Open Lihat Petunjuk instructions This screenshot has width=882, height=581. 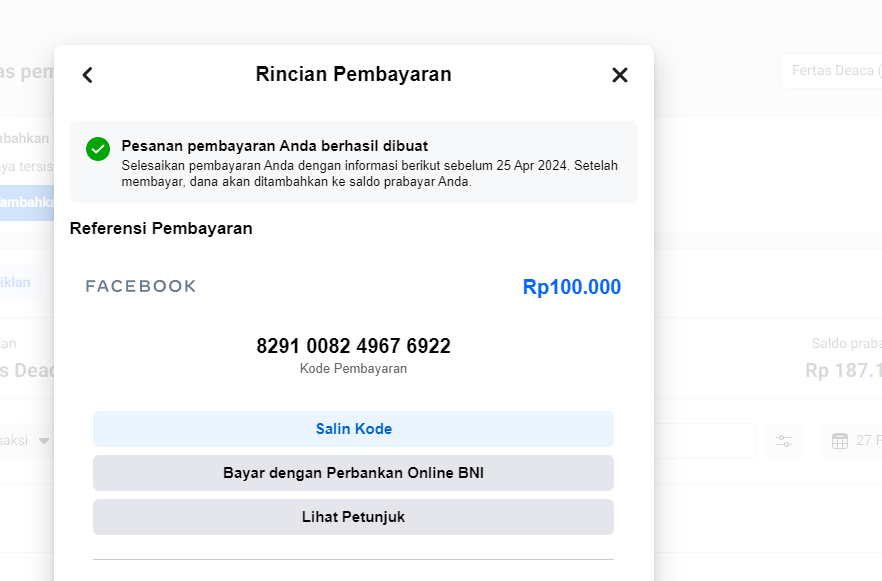click(x=353, y=517)
